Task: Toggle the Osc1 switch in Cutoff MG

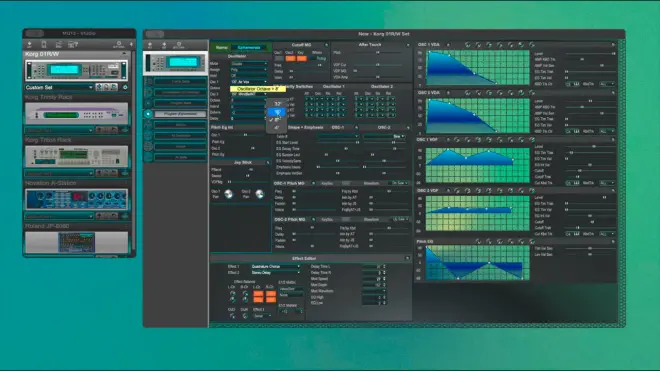Action: click(279, 59)
